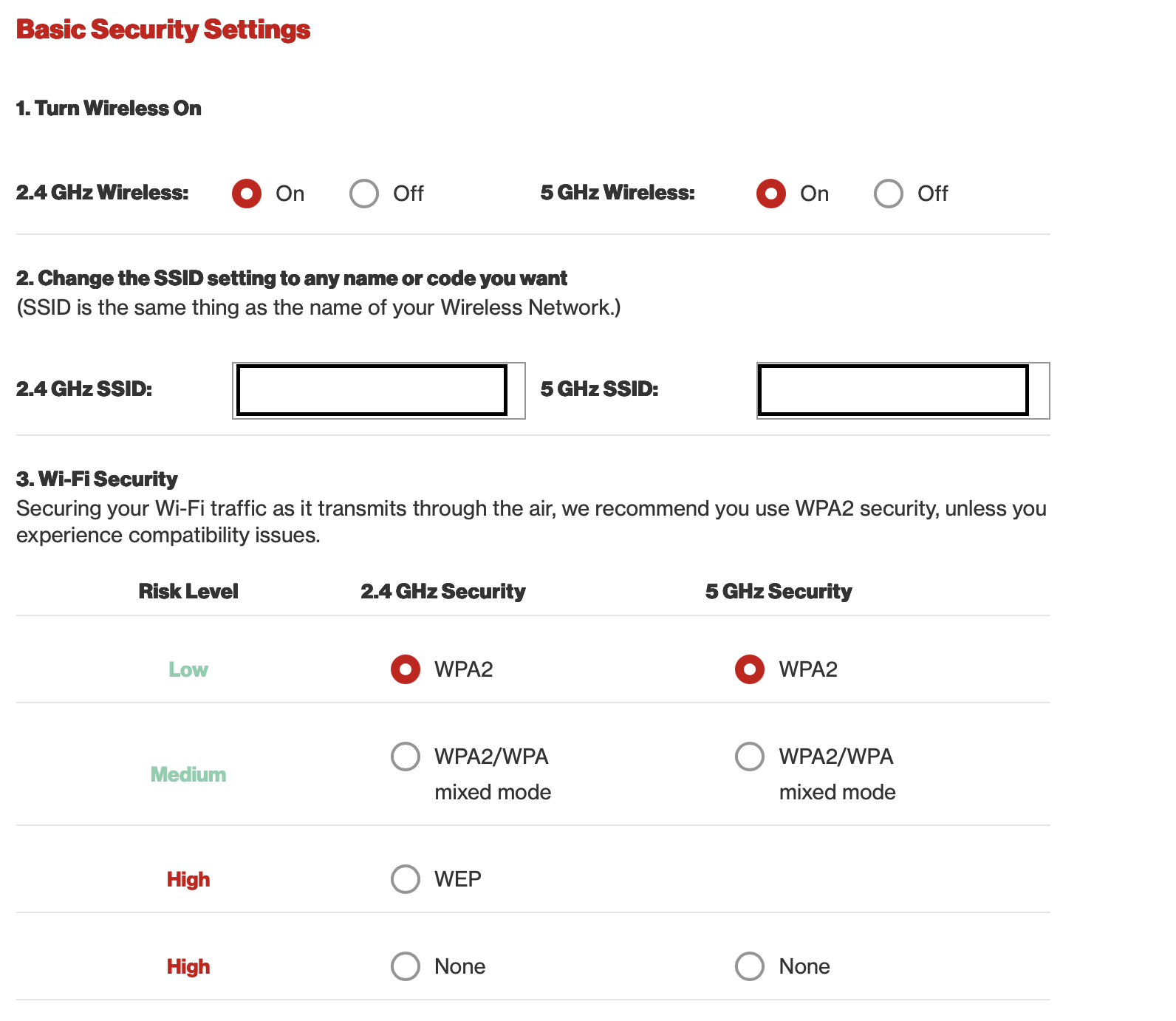The width and height of the screenshot is (1176, 1021).
Task: Click the 5 GHz SSID text field
Action: [894, 390]
